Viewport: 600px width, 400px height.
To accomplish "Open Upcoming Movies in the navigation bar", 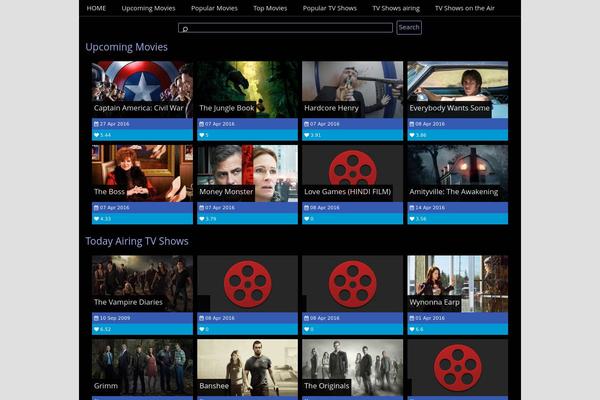I will (x=148, y=8).
